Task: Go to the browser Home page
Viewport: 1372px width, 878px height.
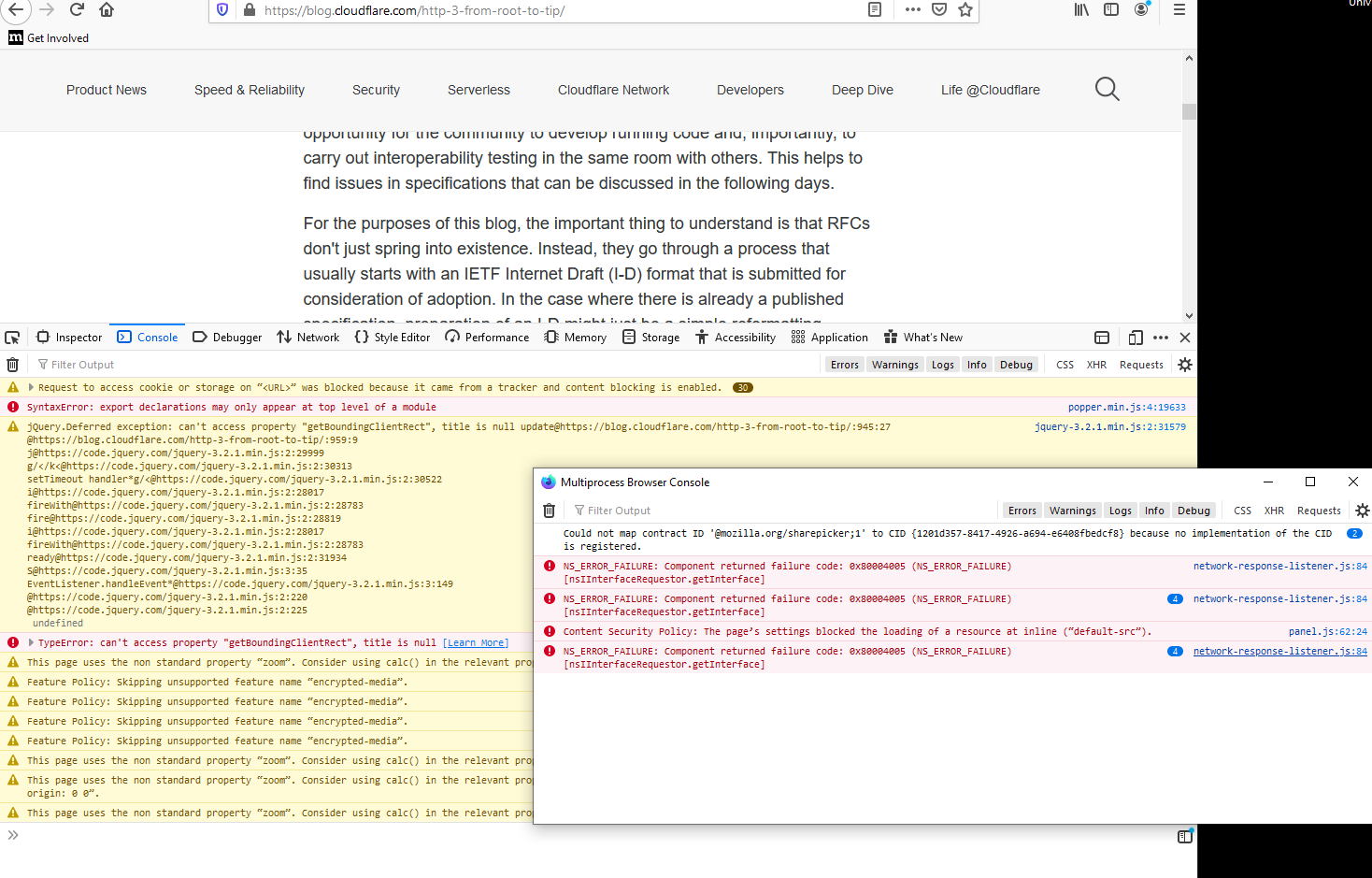Action: pyautogui.click(x=107, y=9)
